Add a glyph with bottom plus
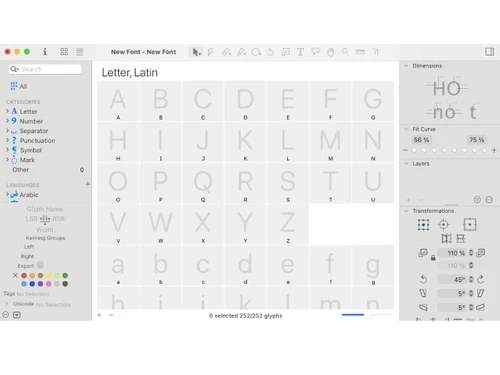The height and width of the screenshot is (375, 500). tap(99, 315)
